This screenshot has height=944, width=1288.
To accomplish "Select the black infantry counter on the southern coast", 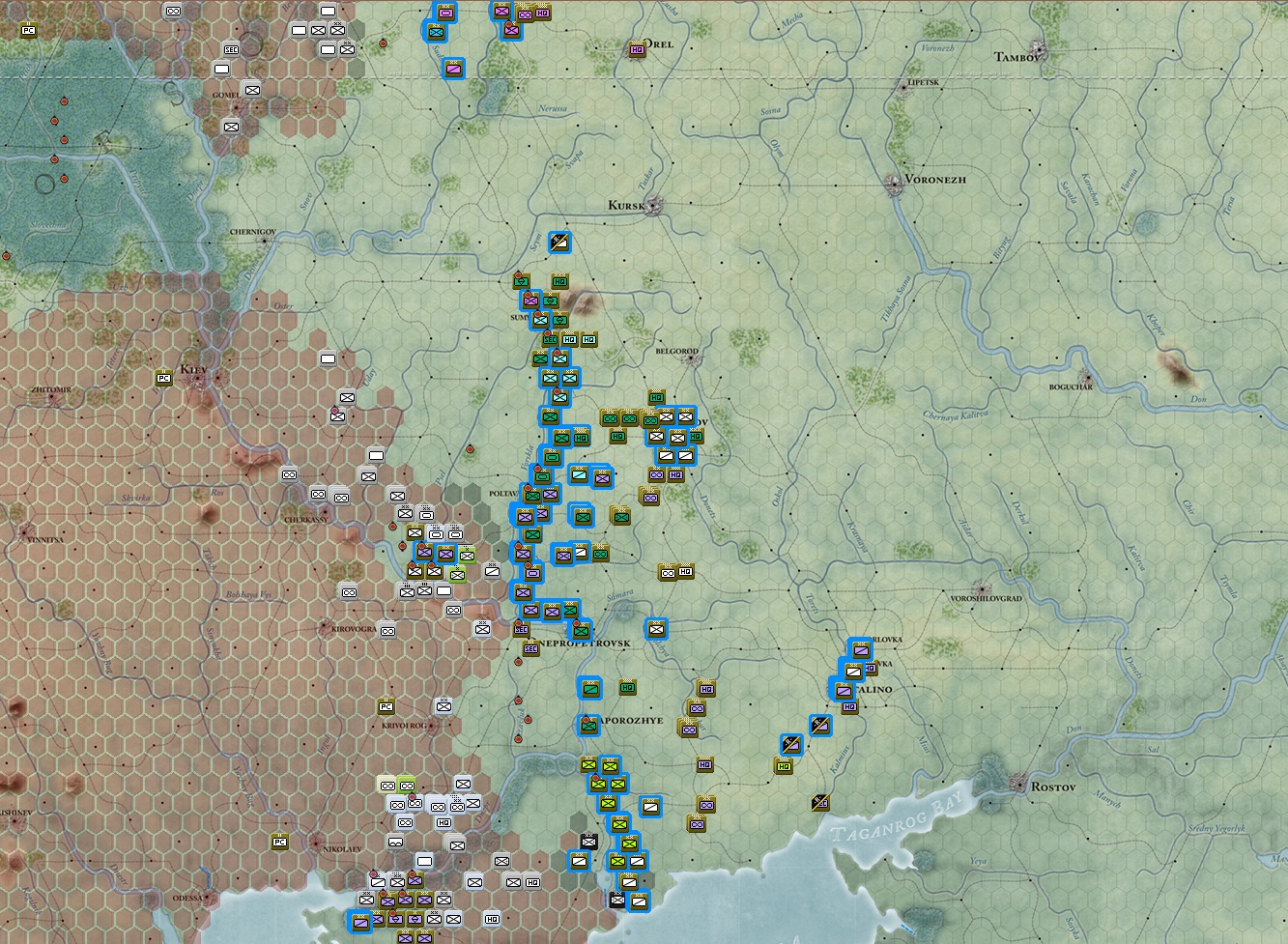I will 617,900.
